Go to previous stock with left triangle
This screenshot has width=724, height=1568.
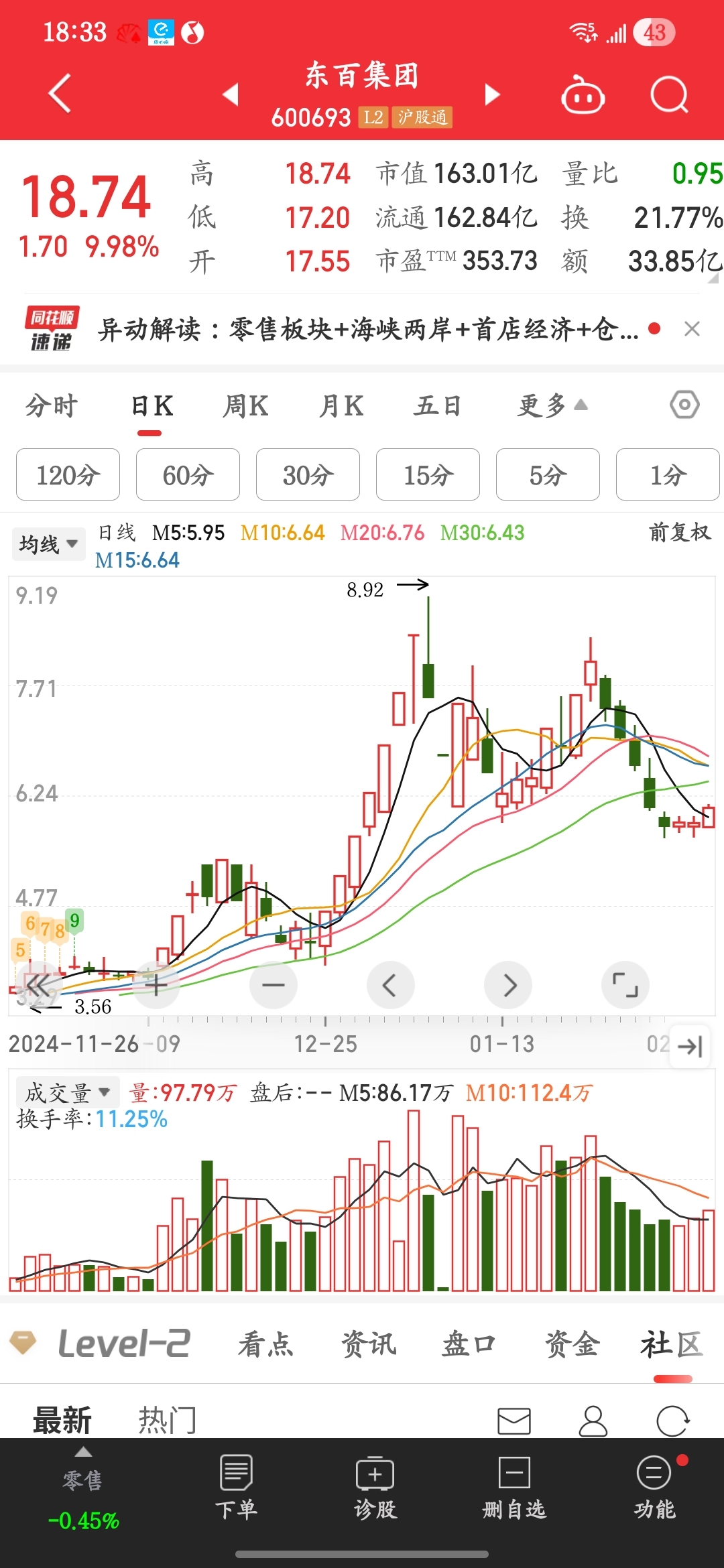pos(231,94)
